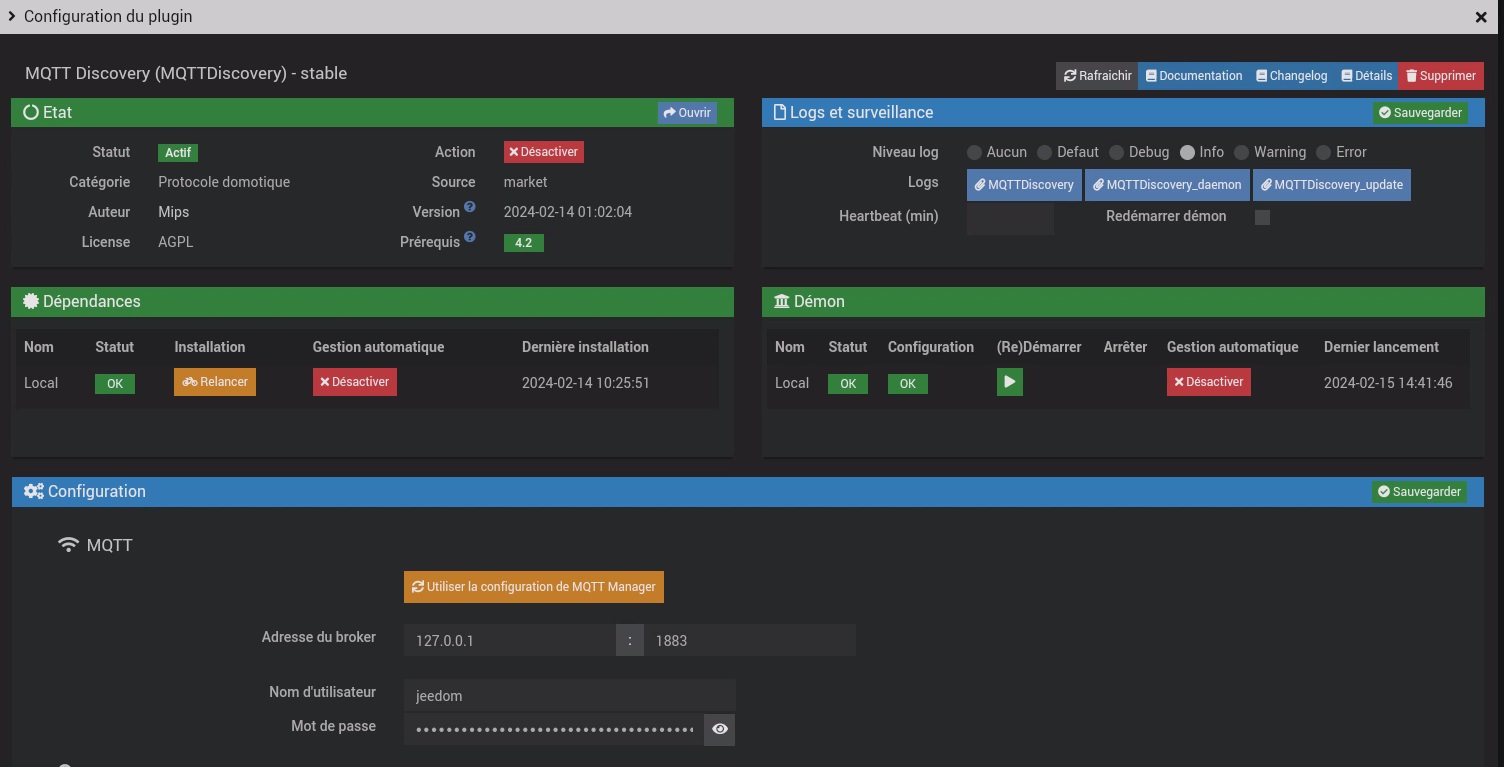This screenshot has height=767, width=1504.
Task: Open the Détails view
Action: [1366, 76]
